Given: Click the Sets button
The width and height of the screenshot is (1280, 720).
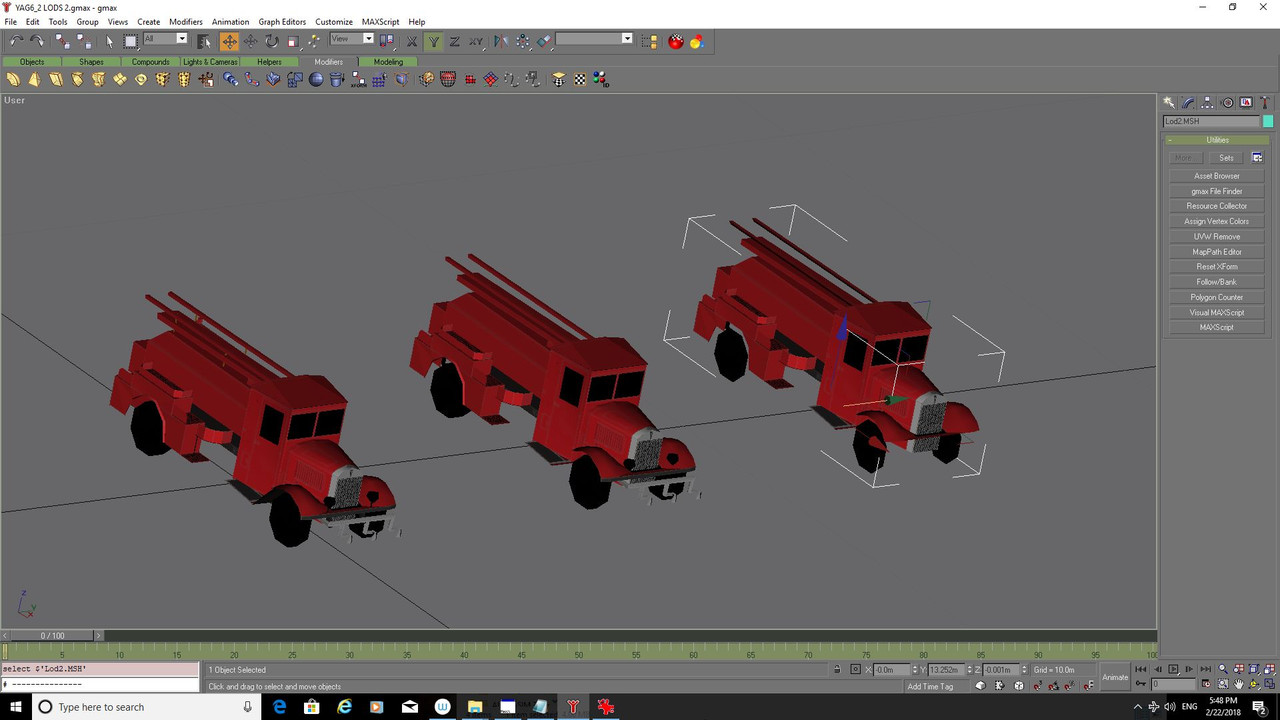Looking at the screenshot, I should (1226, 158).
